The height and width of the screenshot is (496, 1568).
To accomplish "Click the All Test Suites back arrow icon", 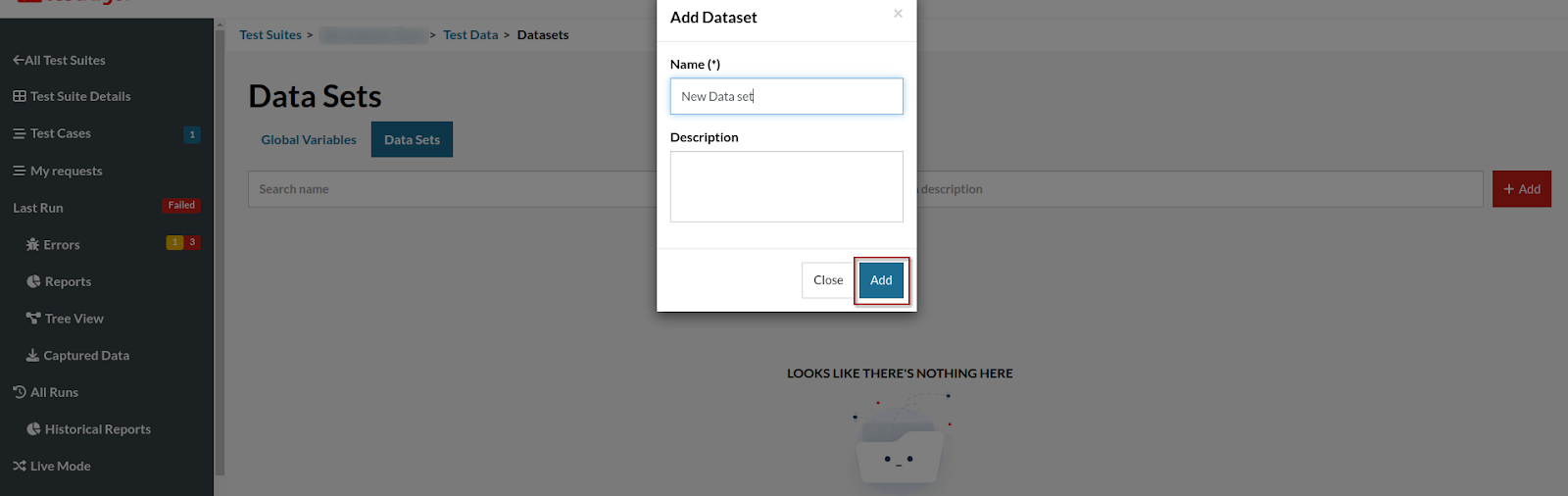I will pyautogui.click(x=19, y=60).
